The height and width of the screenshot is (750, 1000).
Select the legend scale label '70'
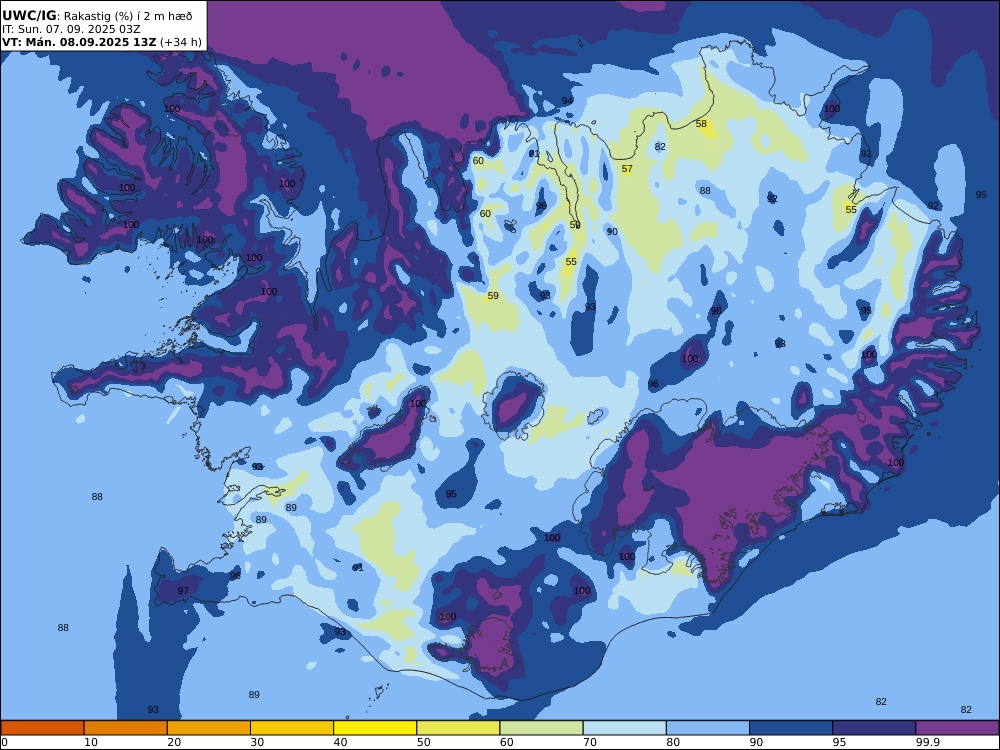click(x=590, y=742)
